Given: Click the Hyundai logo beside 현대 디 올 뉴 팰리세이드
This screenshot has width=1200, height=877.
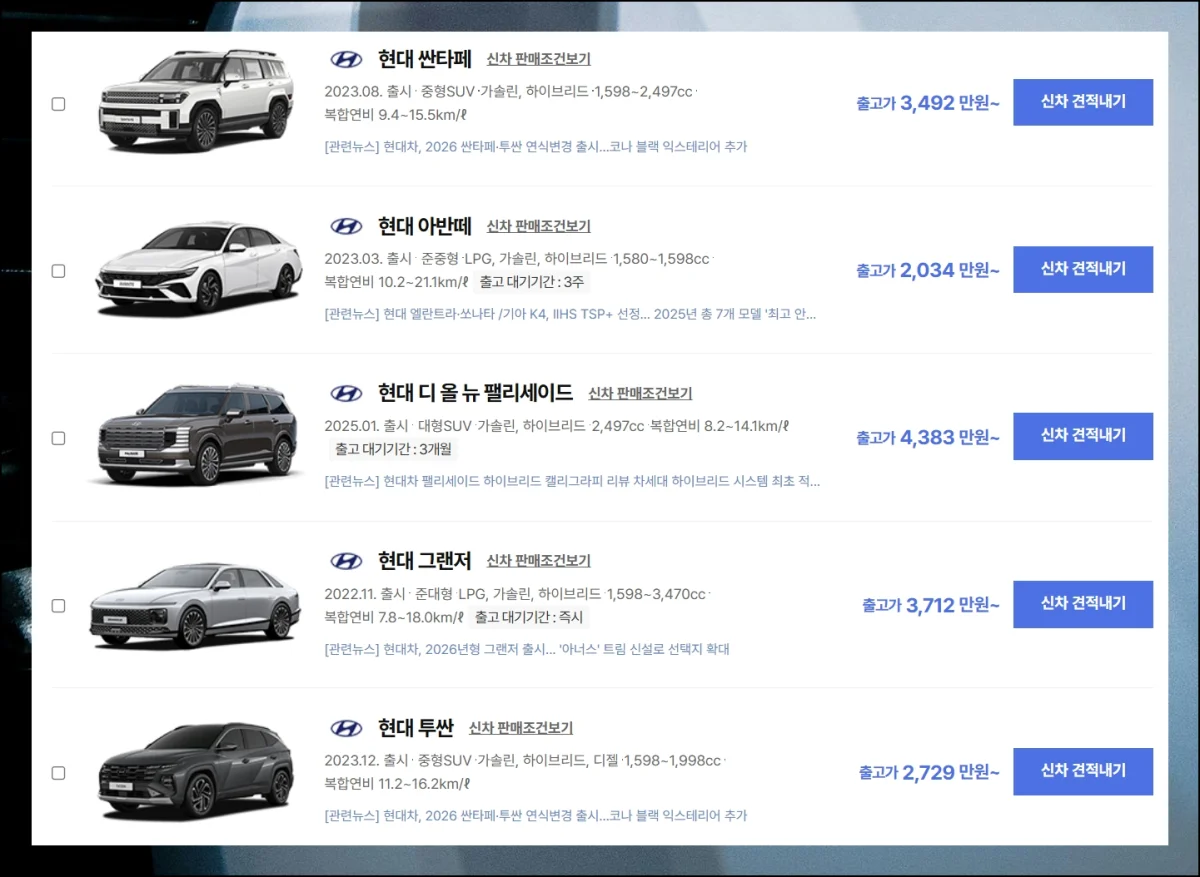Looking at the screenshot, I should coord(346,393).
